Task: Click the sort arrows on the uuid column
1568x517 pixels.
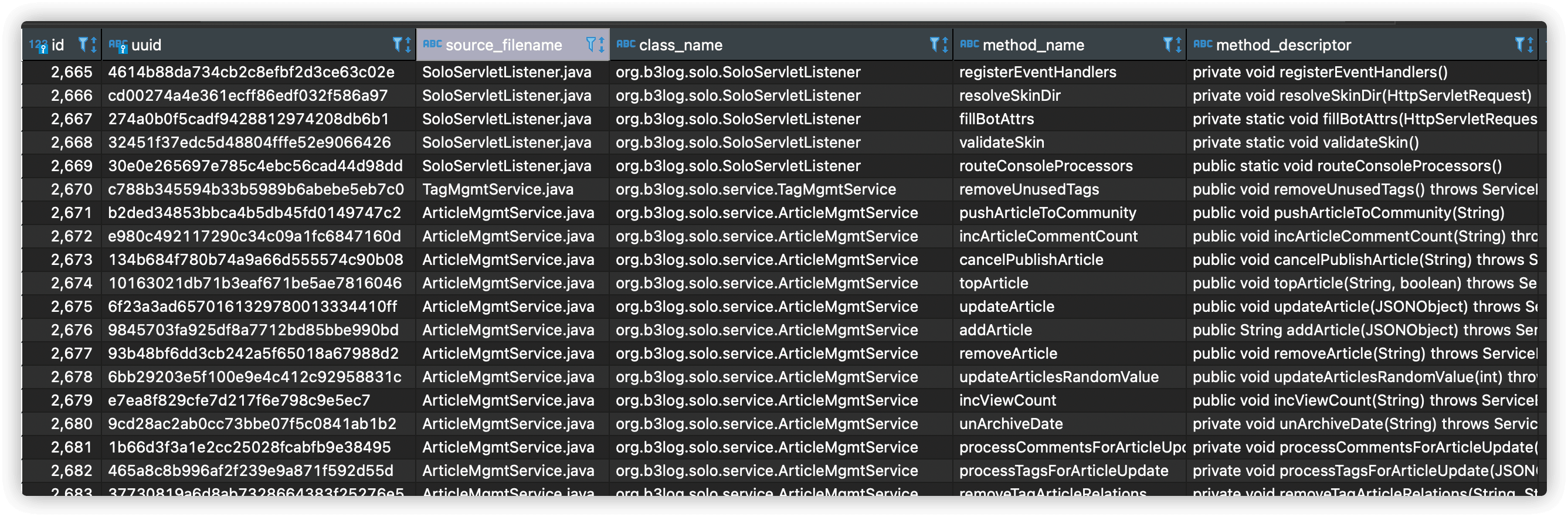Action: [408, 45]
